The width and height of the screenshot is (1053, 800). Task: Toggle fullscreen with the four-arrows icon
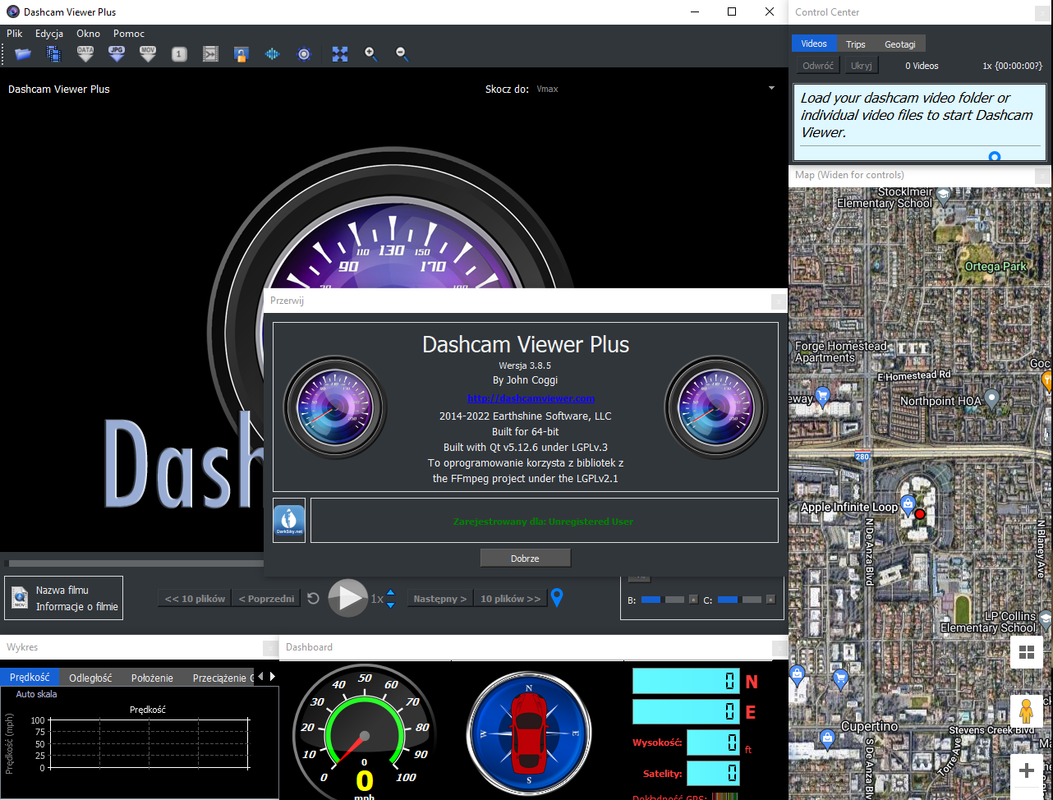pos(340,54)
